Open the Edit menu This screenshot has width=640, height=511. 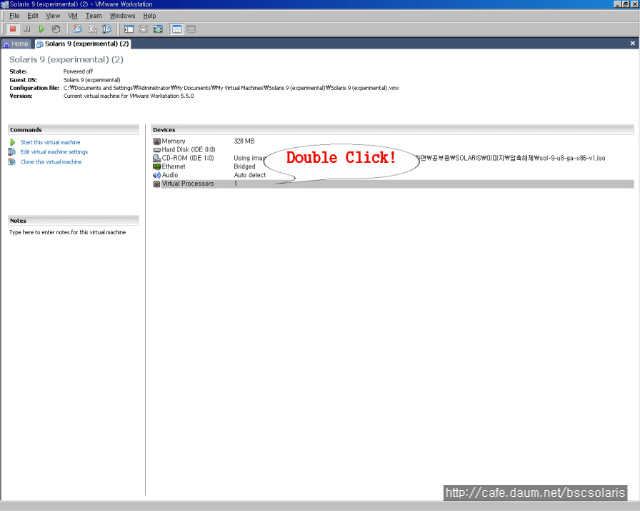click(x=33, y=16)
